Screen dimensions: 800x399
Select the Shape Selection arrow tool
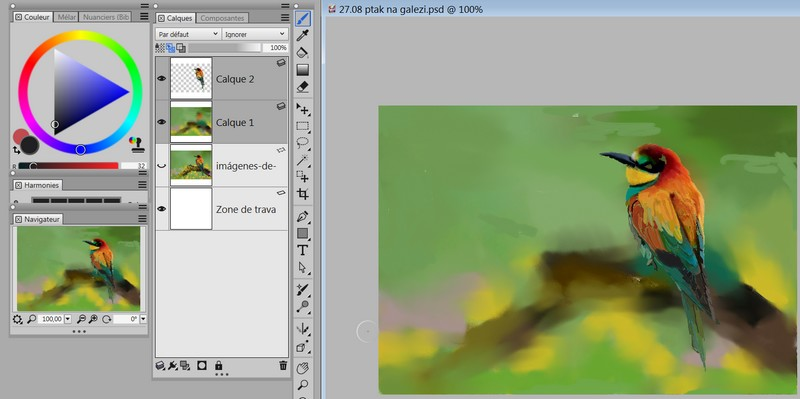pyautogui.click(x=303, y=267)
